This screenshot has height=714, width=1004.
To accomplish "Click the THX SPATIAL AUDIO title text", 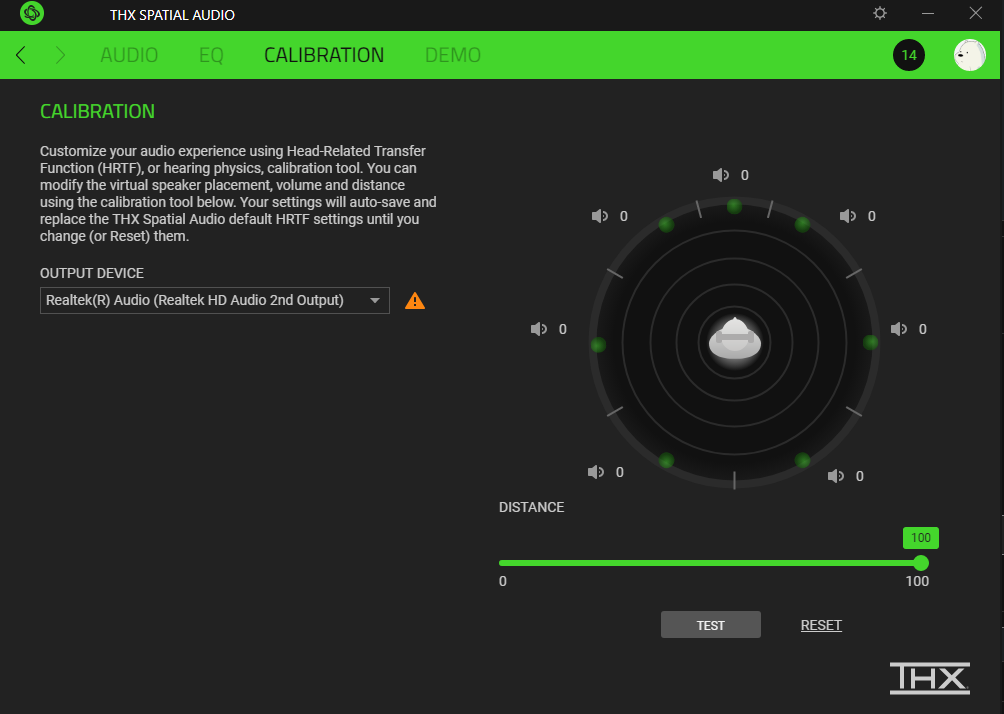I will coord(172,15).
